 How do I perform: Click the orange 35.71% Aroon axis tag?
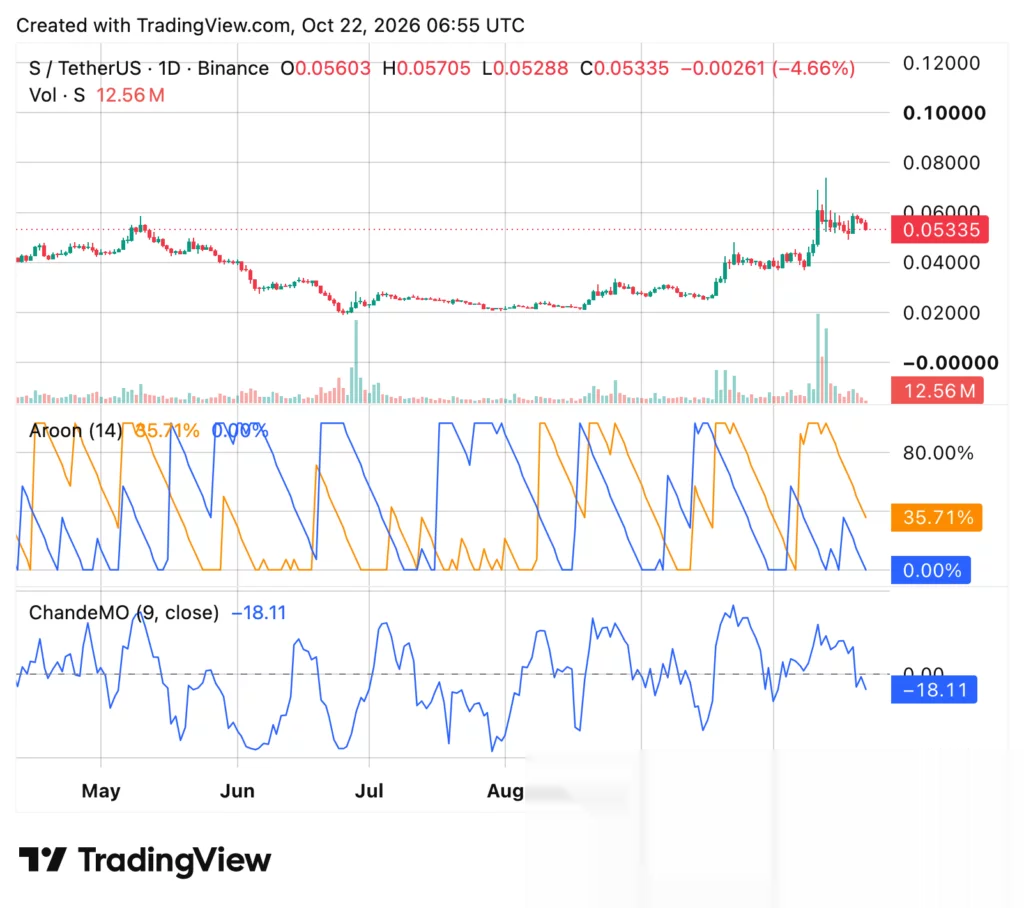tap(936, 517)
